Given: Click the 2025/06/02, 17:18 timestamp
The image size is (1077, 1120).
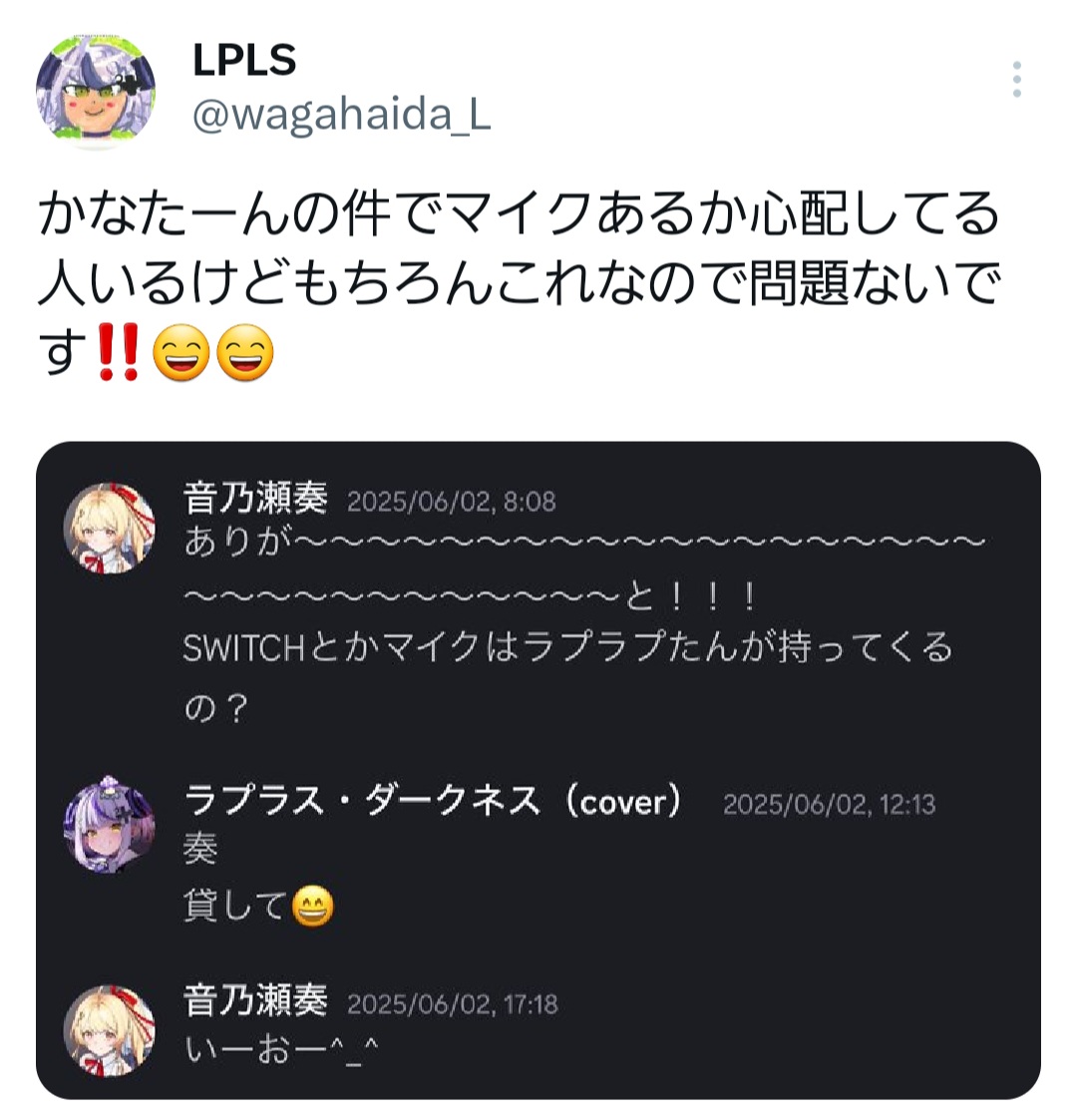Looking at the screenshot, I should (x=452, y=1005).
